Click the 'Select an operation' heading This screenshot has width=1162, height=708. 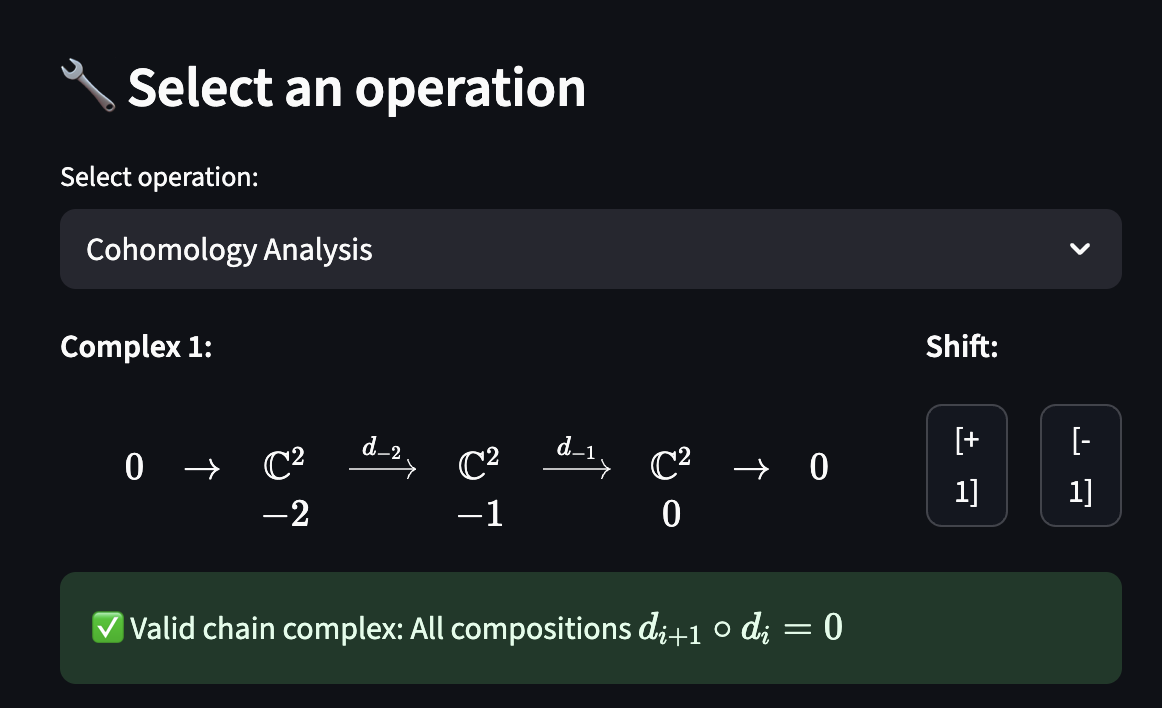point(356,87)
